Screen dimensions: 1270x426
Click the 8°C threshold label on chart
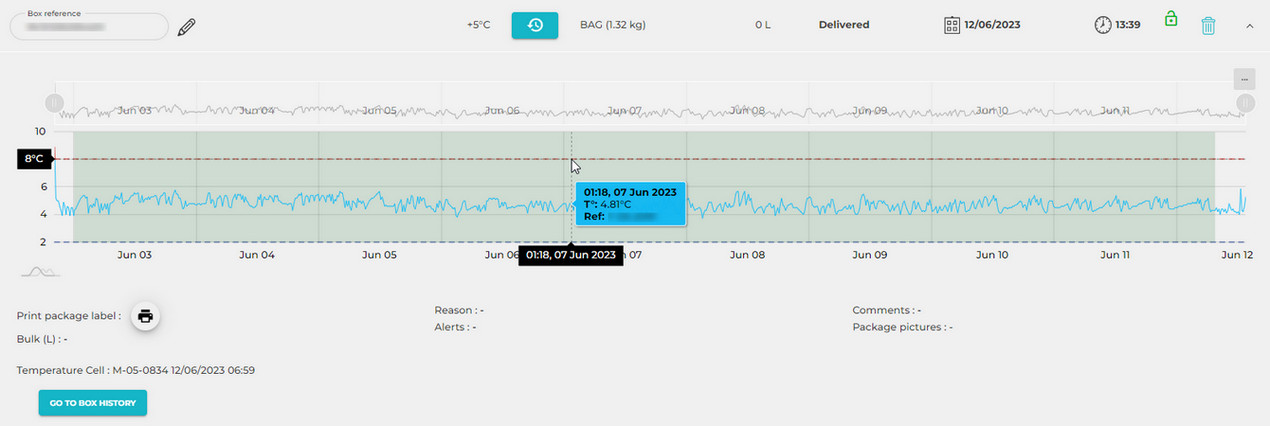point(34,159)
